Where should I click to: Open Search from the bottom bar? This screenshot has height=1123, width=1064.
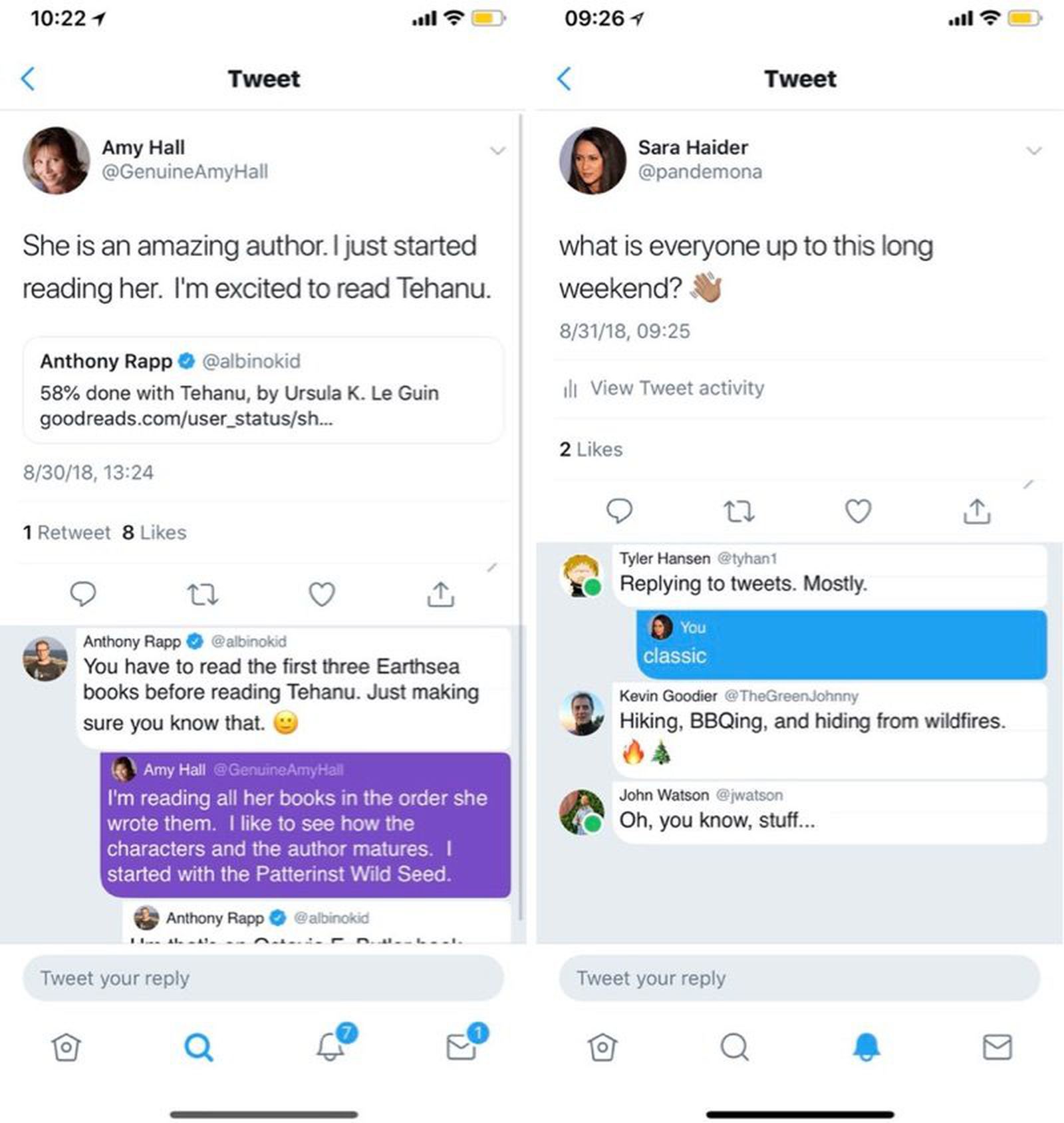click(x=198, y=1046)
